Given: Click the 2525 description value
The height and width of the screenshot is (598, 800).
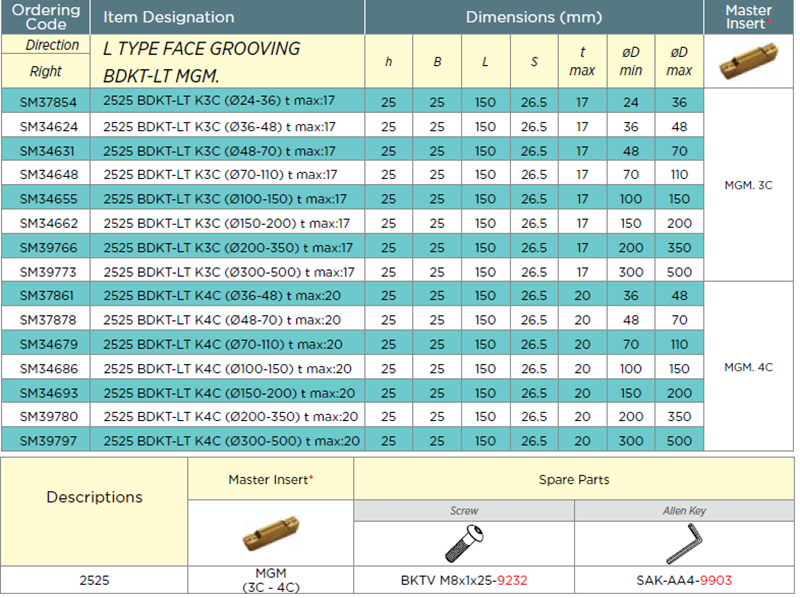Looking at the screenshot, I should tap(94, 581).
